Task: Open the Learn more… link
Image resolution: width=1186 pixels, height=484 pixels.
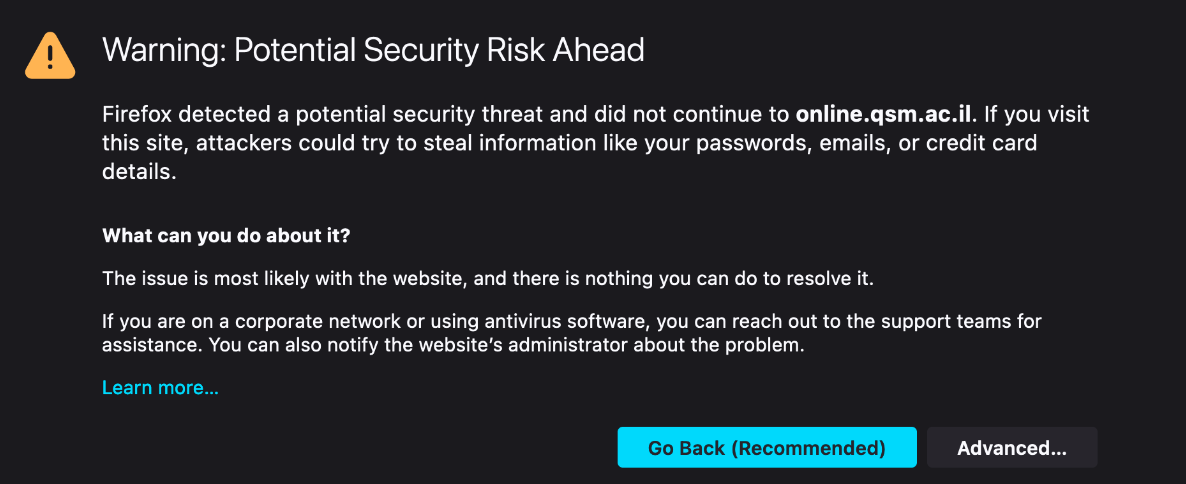Action: 160,387
